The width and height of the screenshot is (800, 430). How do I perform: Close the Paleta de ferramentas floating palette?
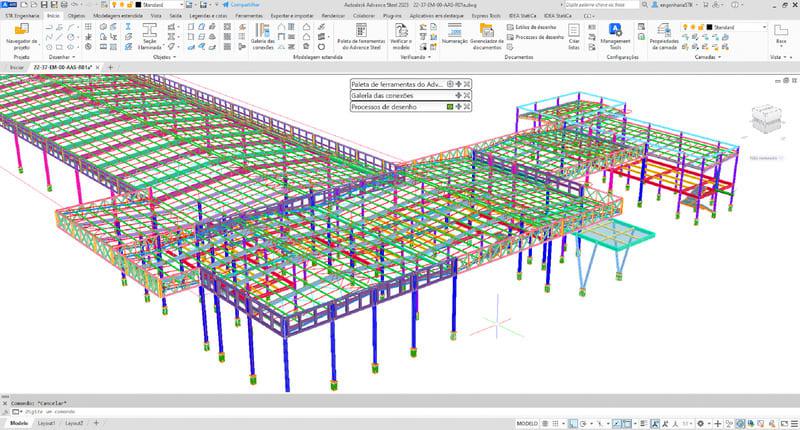[x=467, y=84]
